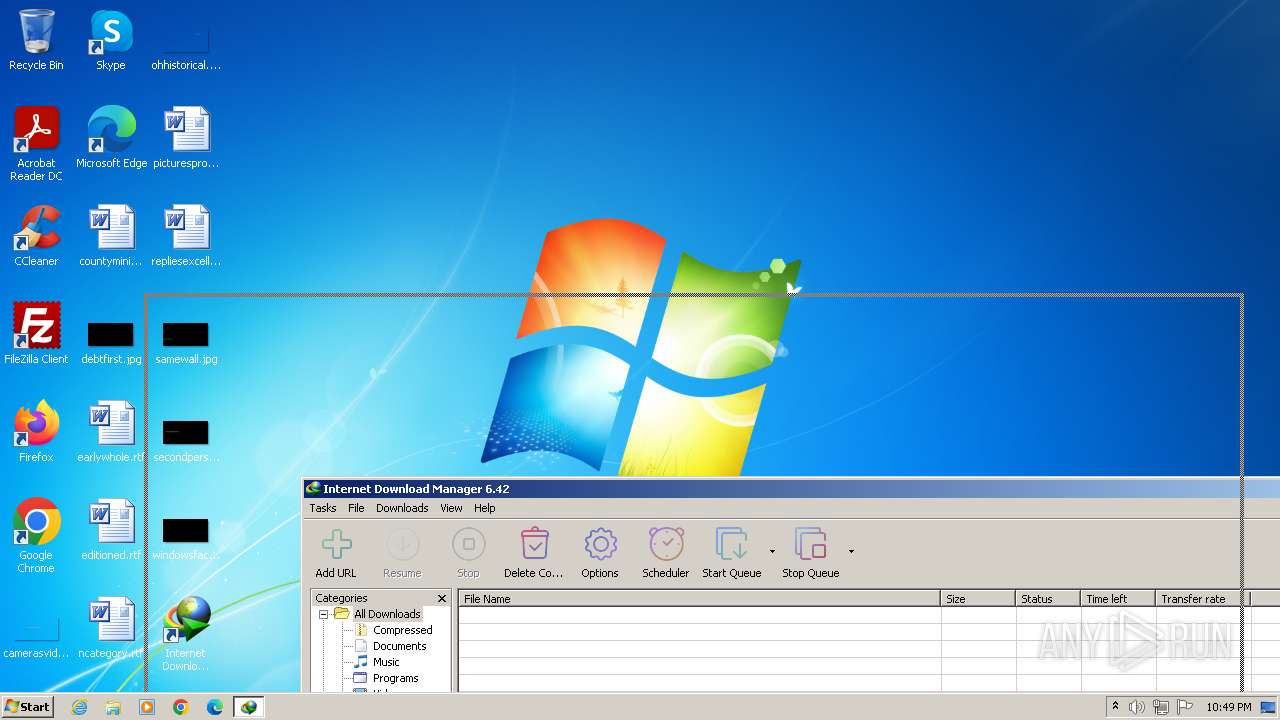Select debtfirst.jpg image file
The width and height of the screenshot is (1280, 720).
point(111,342)
